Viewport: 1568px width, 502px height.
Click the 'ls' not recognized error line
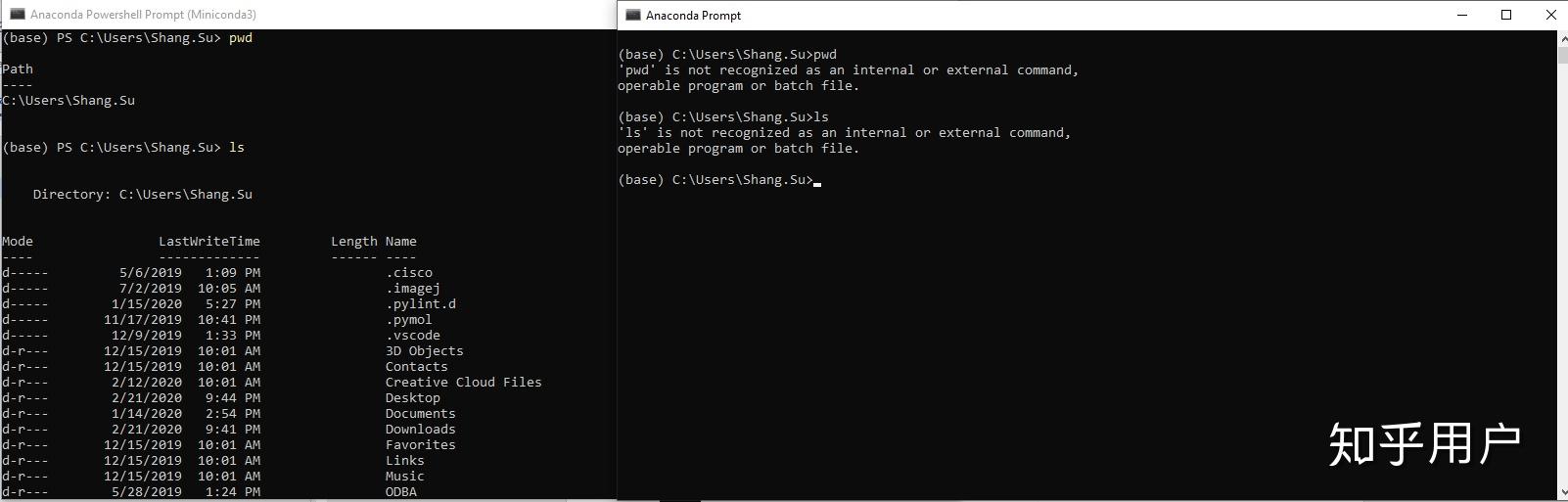pos(844,132)
